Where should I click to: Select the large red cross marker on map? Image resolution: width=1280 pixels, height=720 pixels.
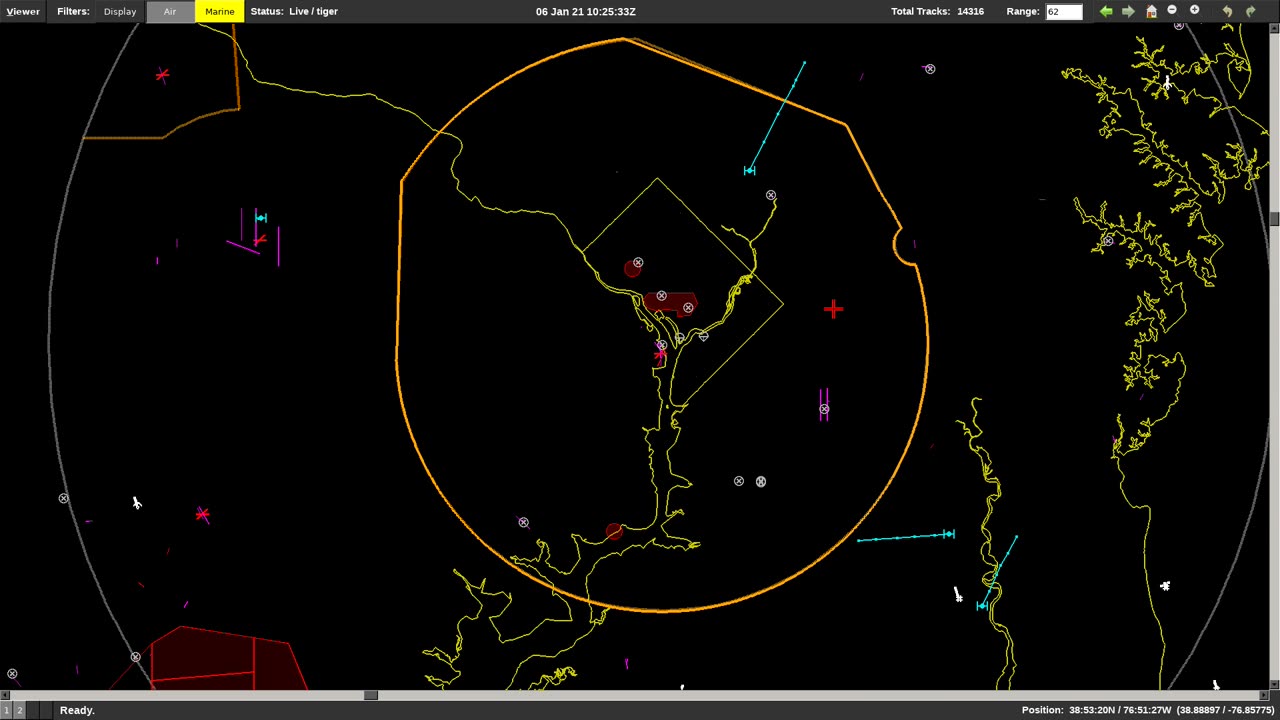[x=833, y=309]
